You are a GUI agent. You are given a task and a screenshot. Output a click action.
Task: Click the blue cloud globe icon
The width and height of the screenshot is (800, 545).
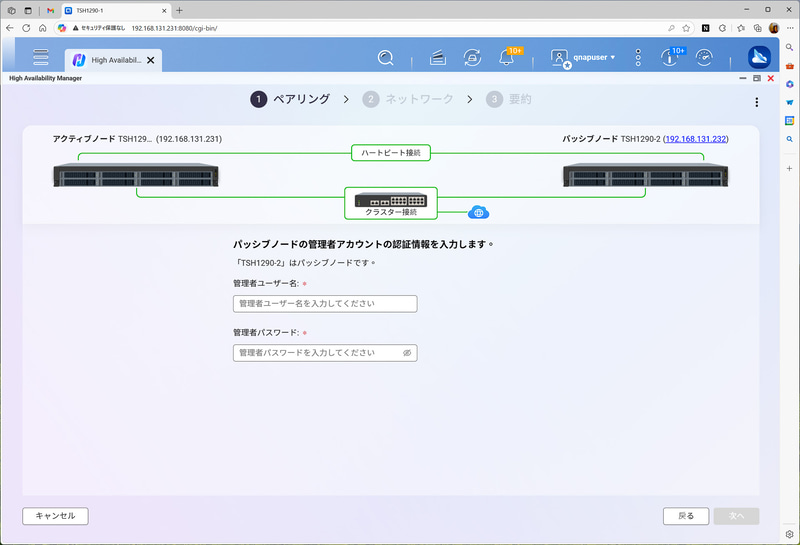coord(478,212)
